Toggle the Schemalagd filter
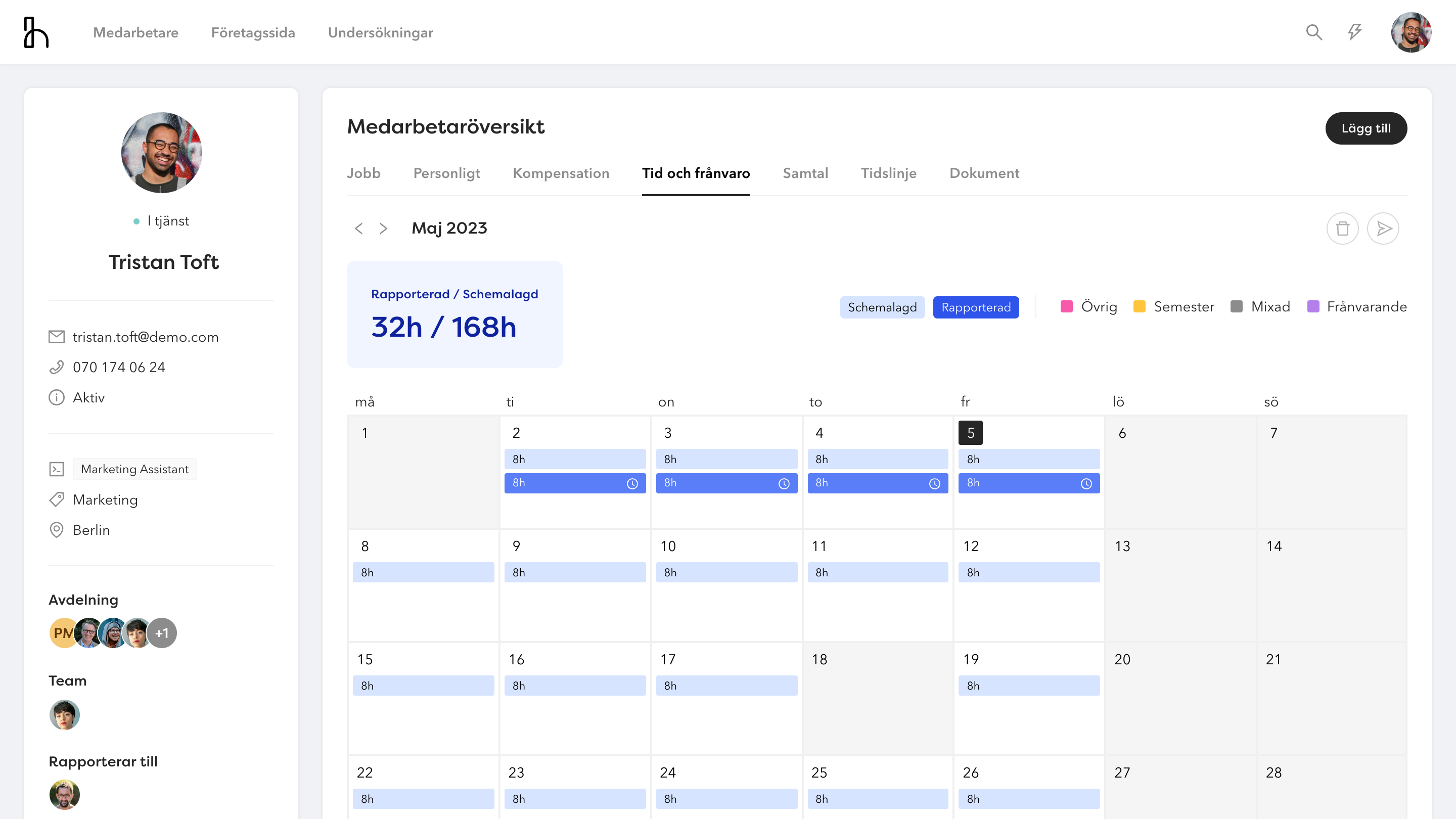Screen dimensions: 1456x819 (x=882, y=307)
